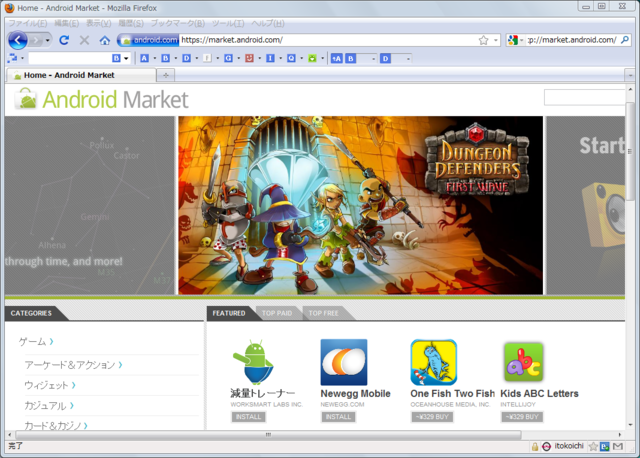640x458 pixels.
Task: Click the red smiley face toolbar icon
Action: [249, 58]
